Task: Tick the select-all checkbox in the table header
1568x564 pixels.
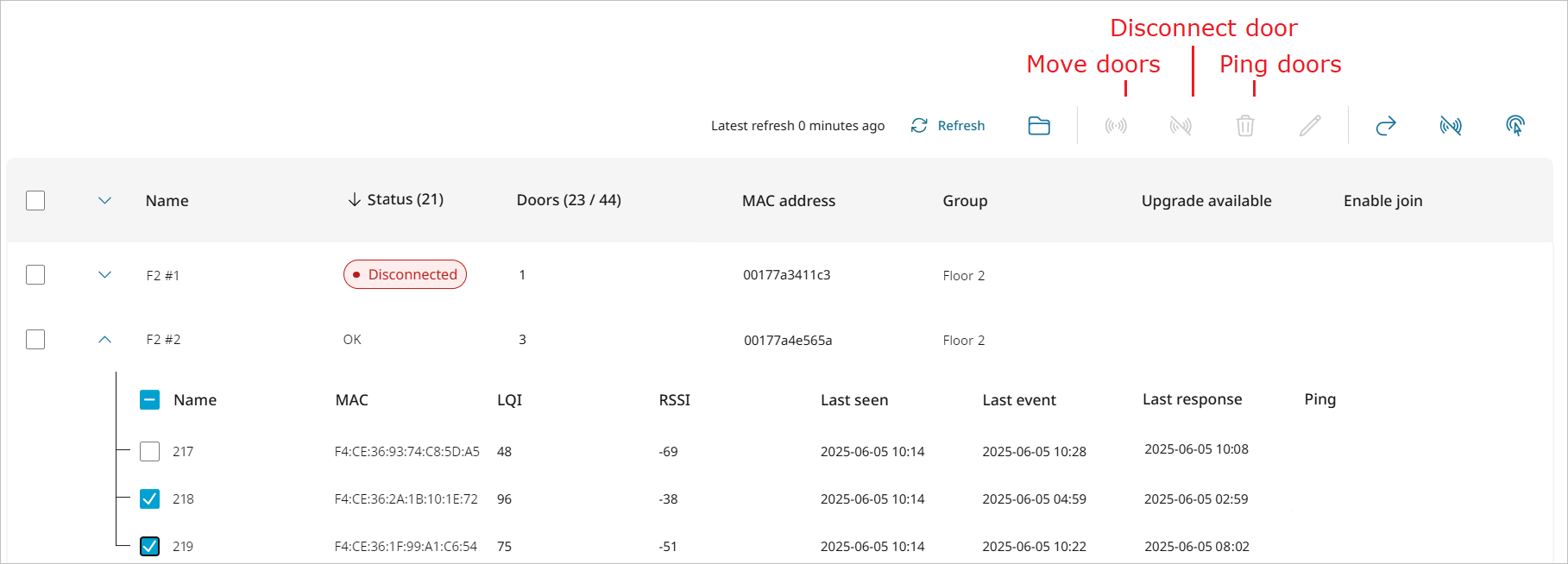Action: (x=35, y=201)
